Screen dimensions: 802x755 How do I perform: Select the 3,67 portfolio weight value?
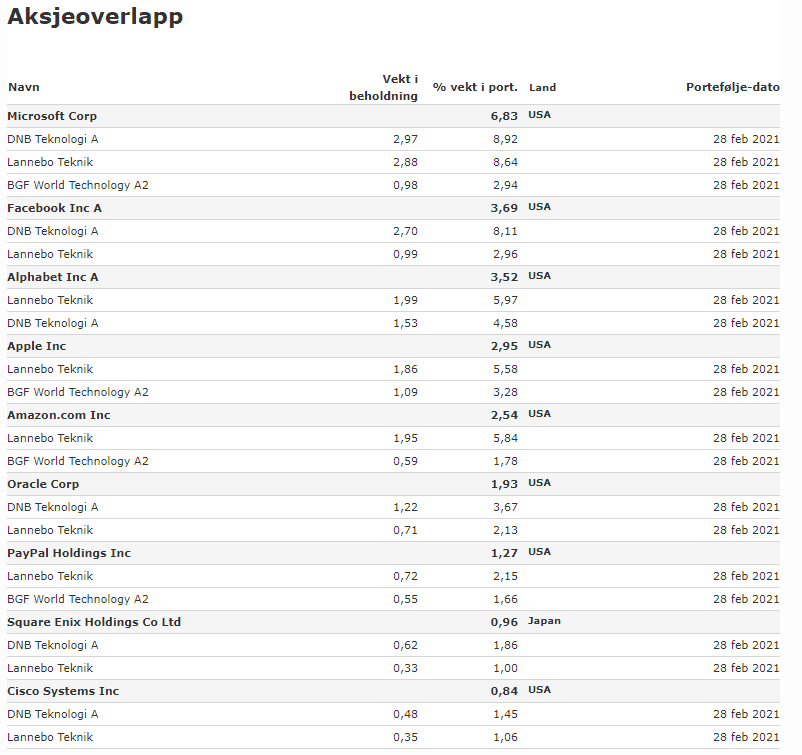(505, 507)
